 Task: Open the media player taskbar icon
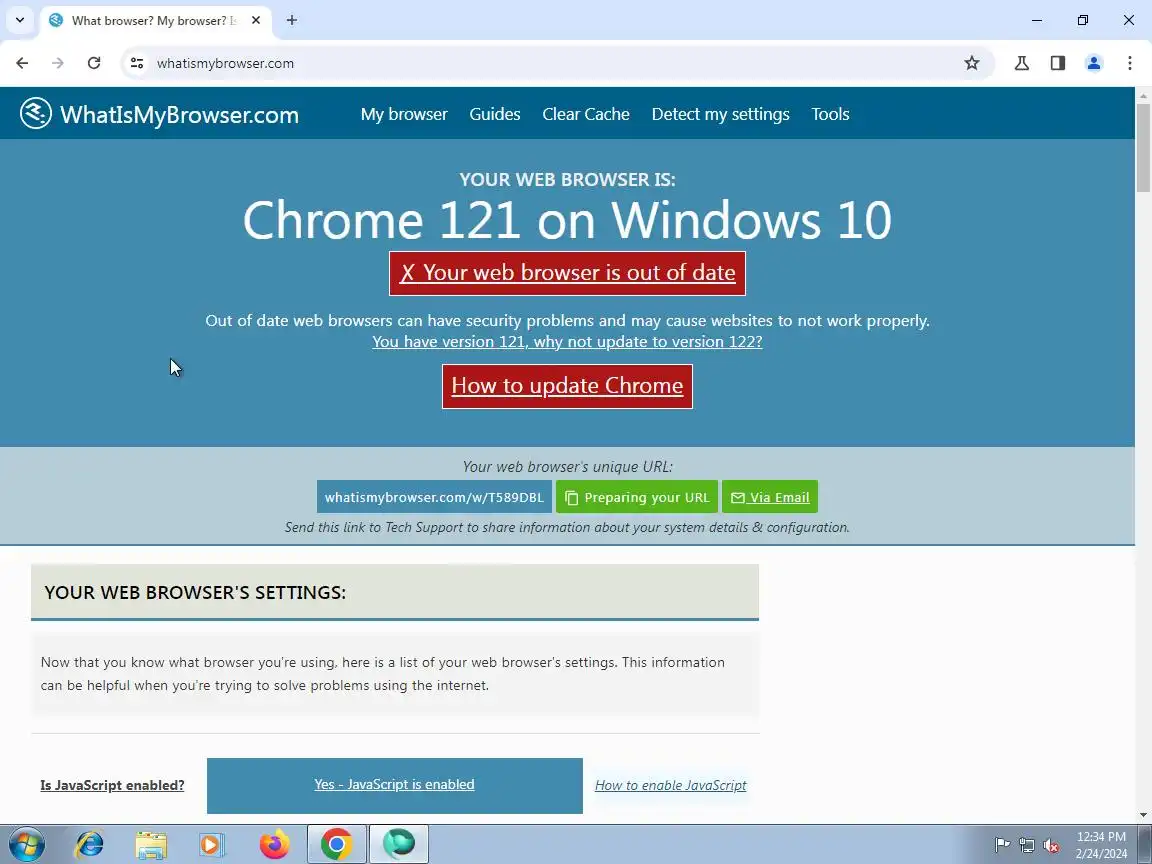point(212,845)
